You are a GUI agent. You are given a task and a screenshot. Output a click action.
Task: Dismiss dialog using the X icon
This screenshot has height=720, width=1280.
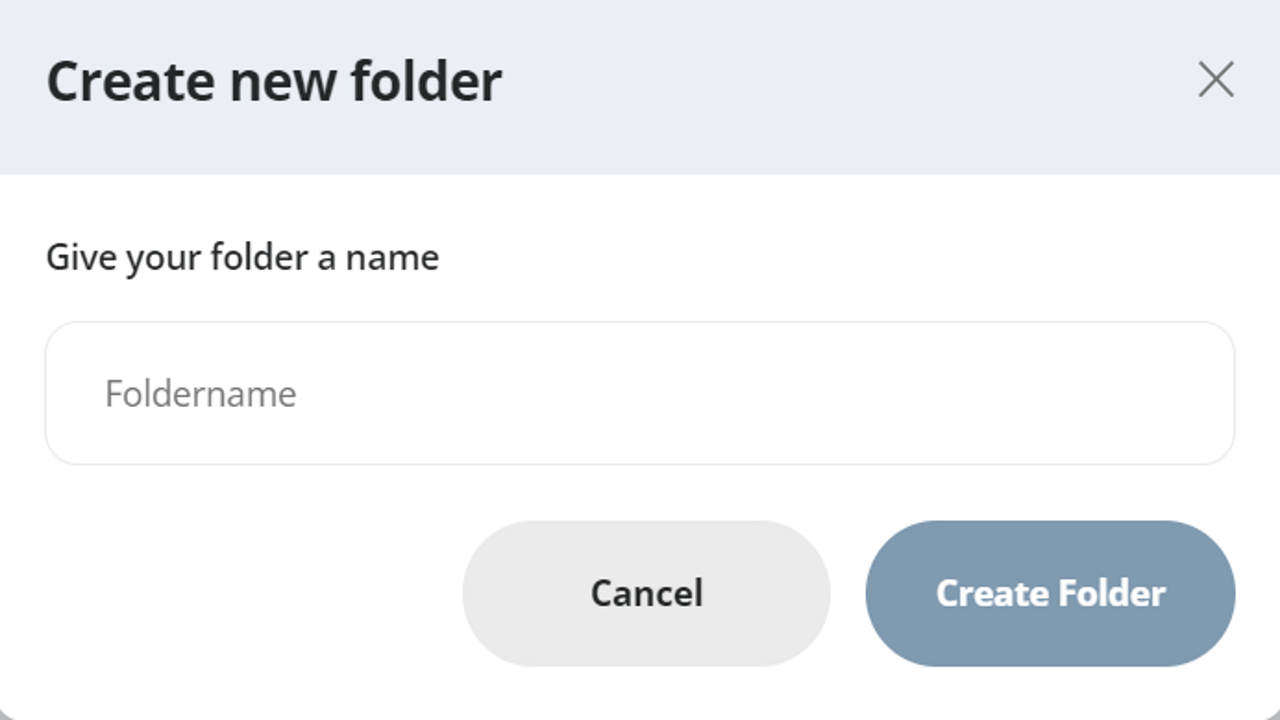click(x=1216, y=80)
